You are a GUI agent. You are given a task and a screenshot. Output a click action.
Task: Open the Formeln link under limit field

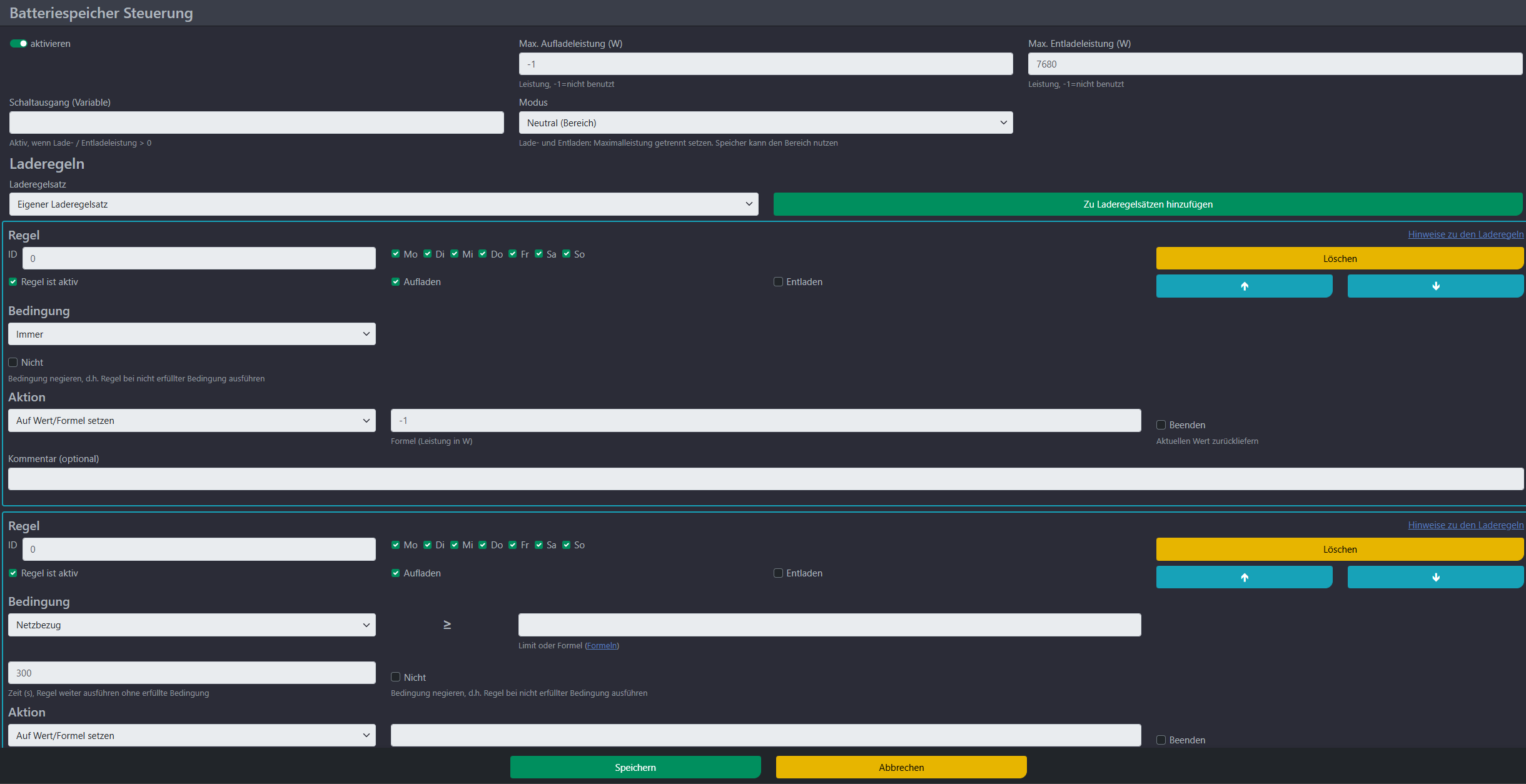click(x=602, y=646)
